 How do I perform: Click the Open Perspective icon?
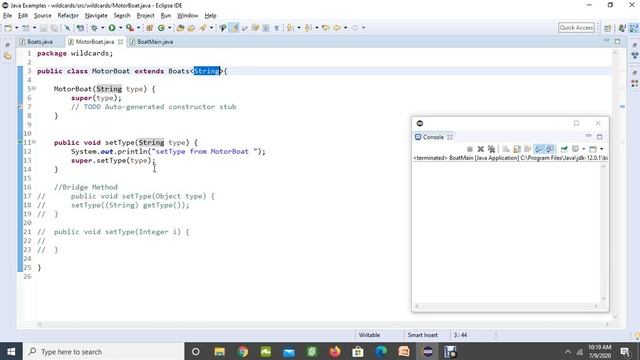coord(608,28)
